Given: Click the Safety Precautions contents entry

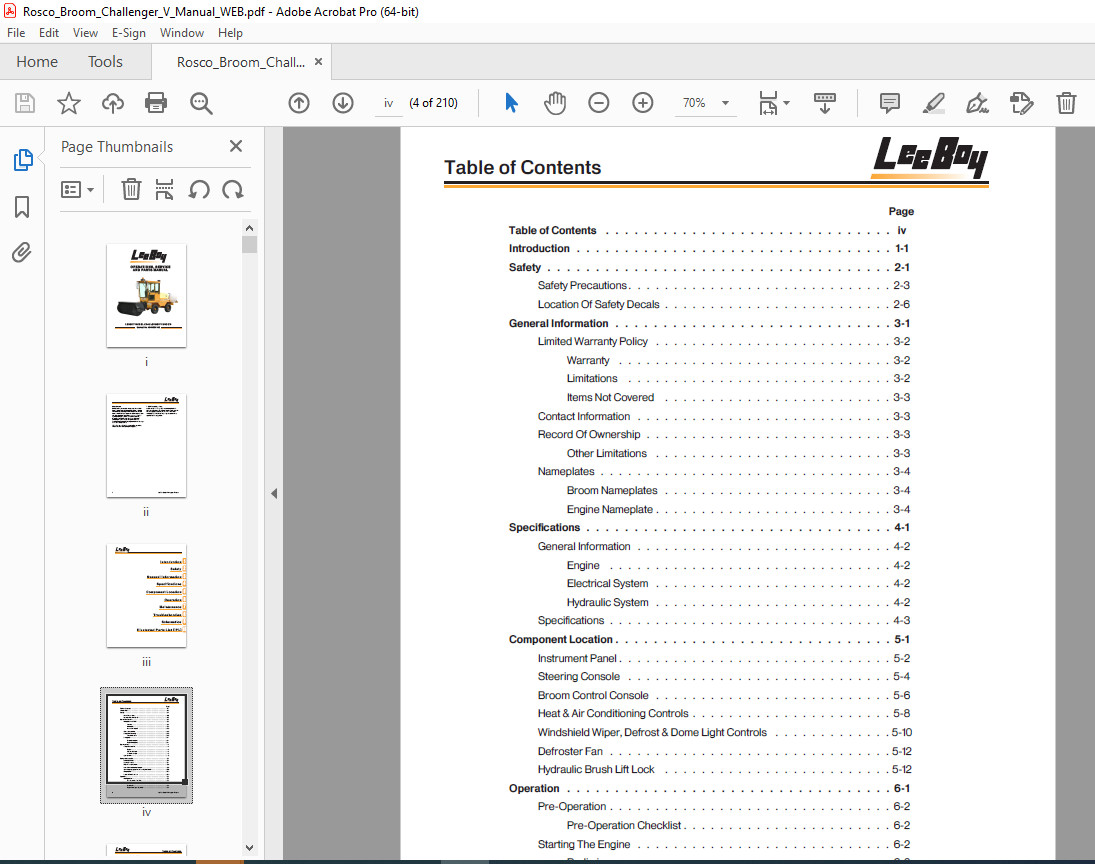Looking at the screenshot, I should (x=723, y=286).
